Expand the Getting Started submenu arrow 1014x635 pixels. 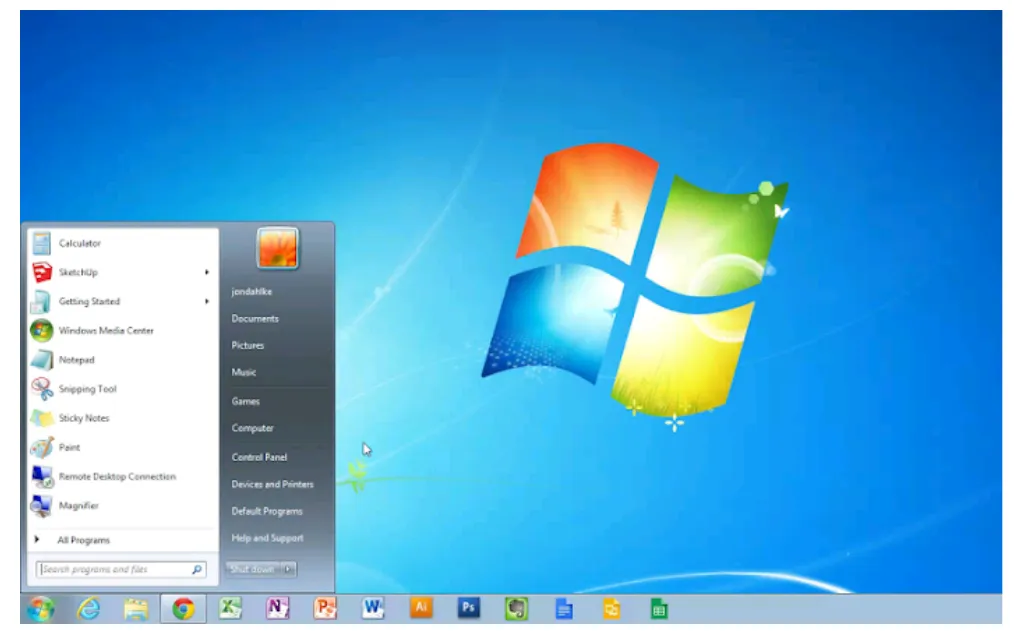pos(207,301)
